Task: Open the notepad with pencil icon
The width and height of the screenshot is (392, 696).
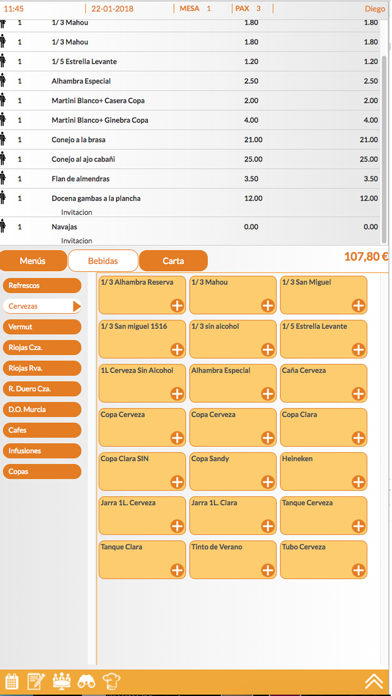Action: [36, 681]
